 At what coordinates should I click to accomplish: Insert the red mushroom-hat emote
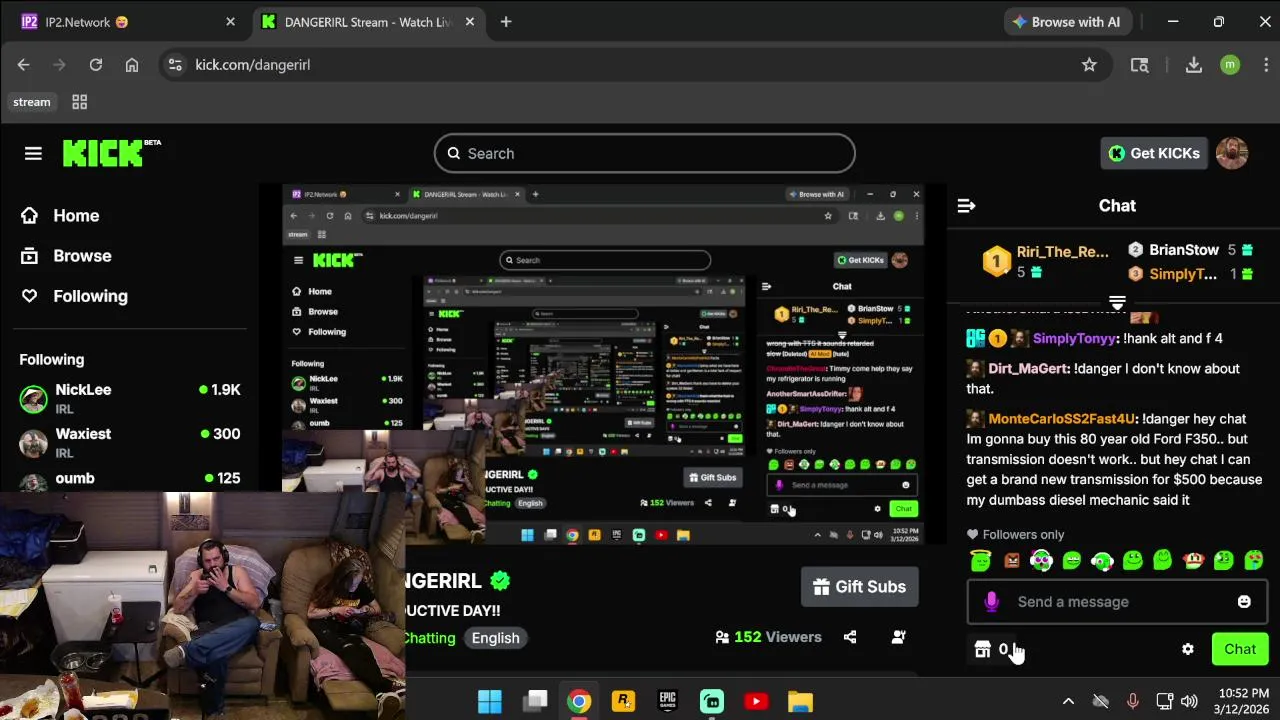pyautogui.click(x=1193, y=561)
